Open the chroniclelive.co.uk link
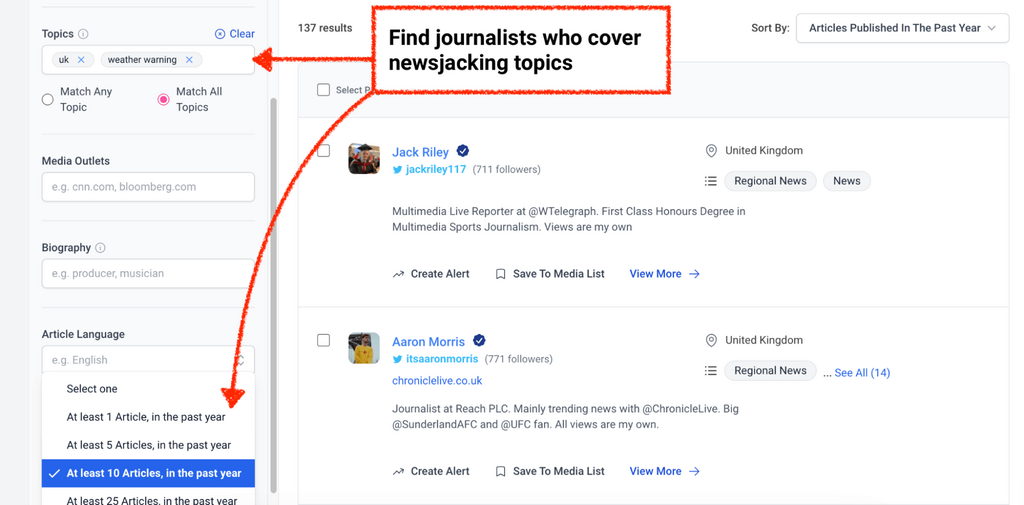This screenshot has height=505, width=1024. click(437, 381)
